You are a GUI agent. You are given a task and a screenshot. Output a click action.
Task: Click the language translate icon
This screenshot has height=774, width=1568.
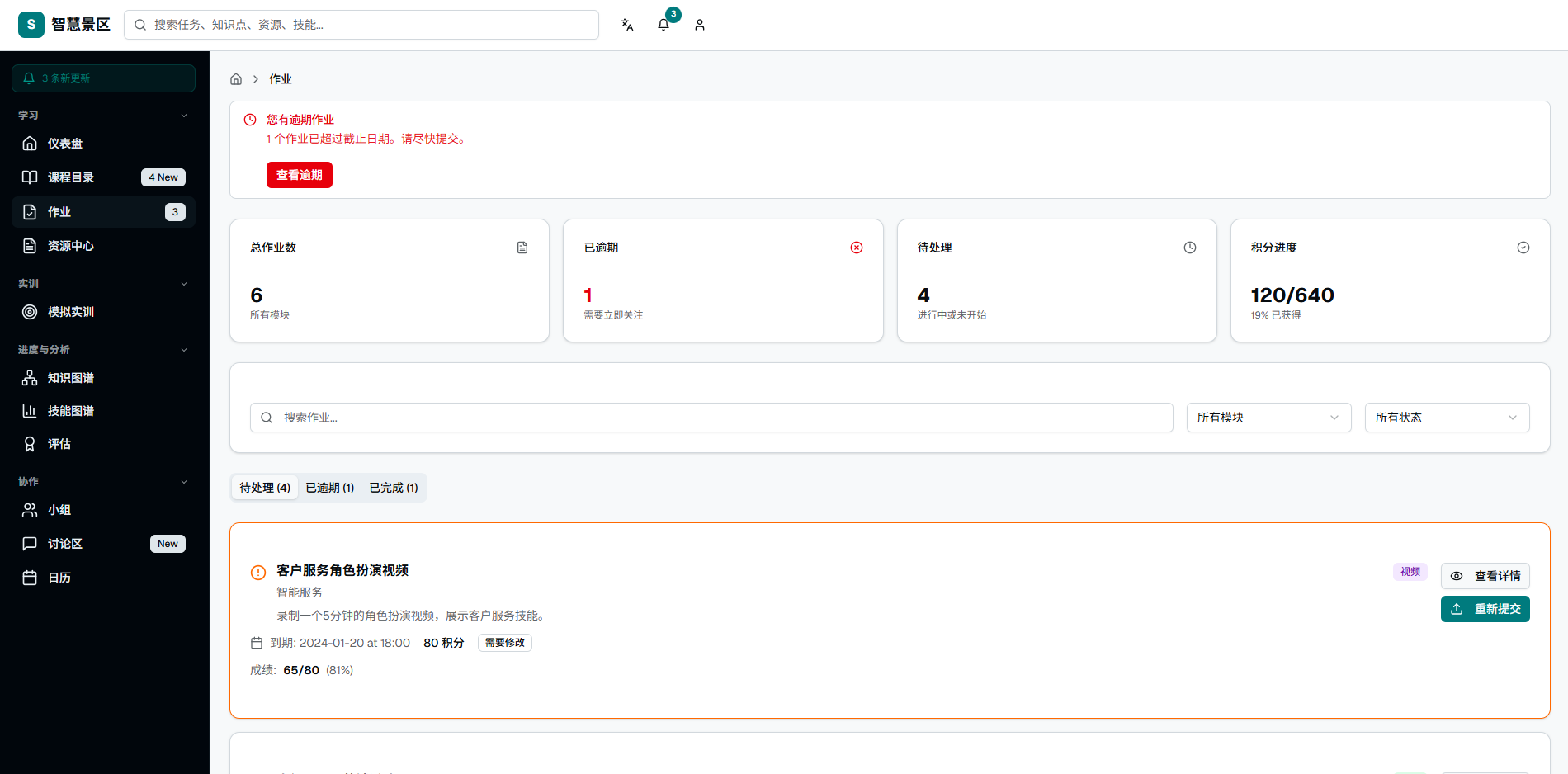[x=627, y=25]
